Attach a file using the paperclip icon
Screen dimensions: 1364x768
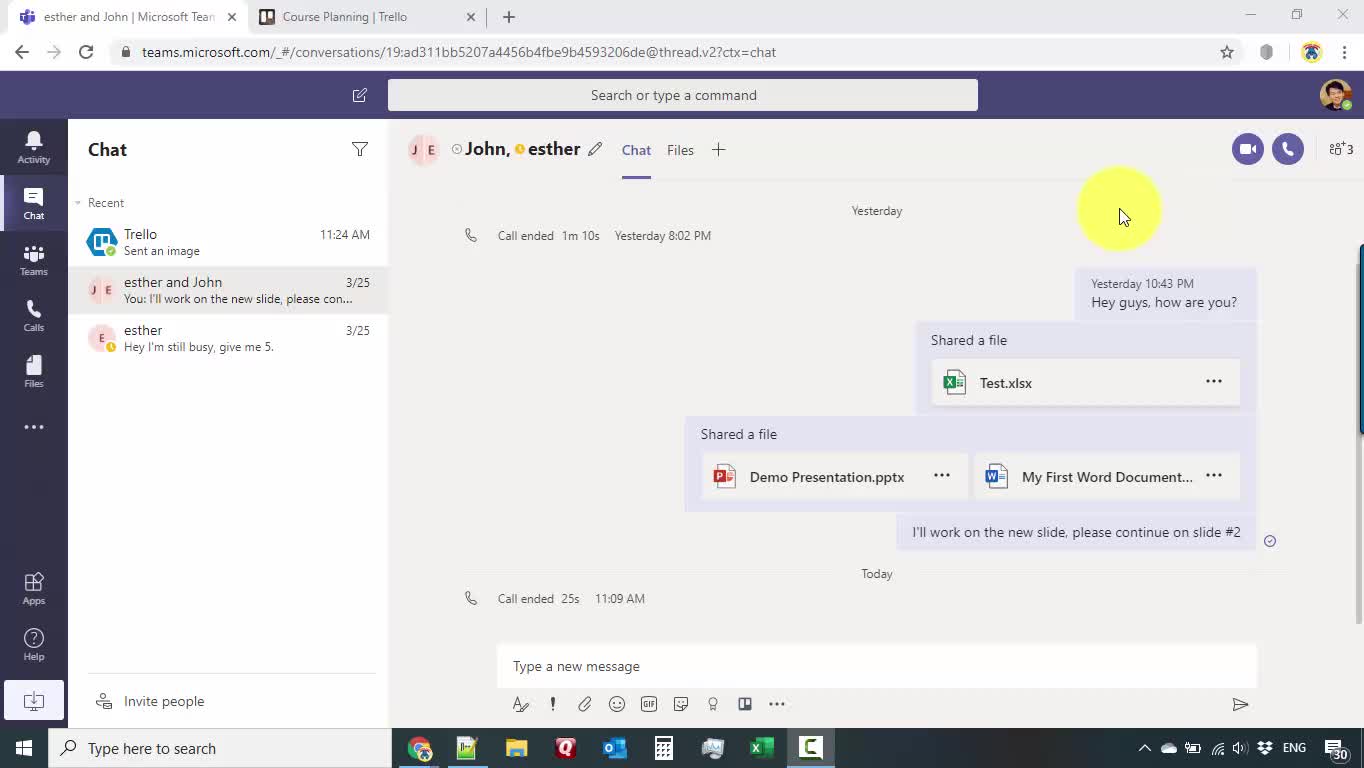[585, 704]
